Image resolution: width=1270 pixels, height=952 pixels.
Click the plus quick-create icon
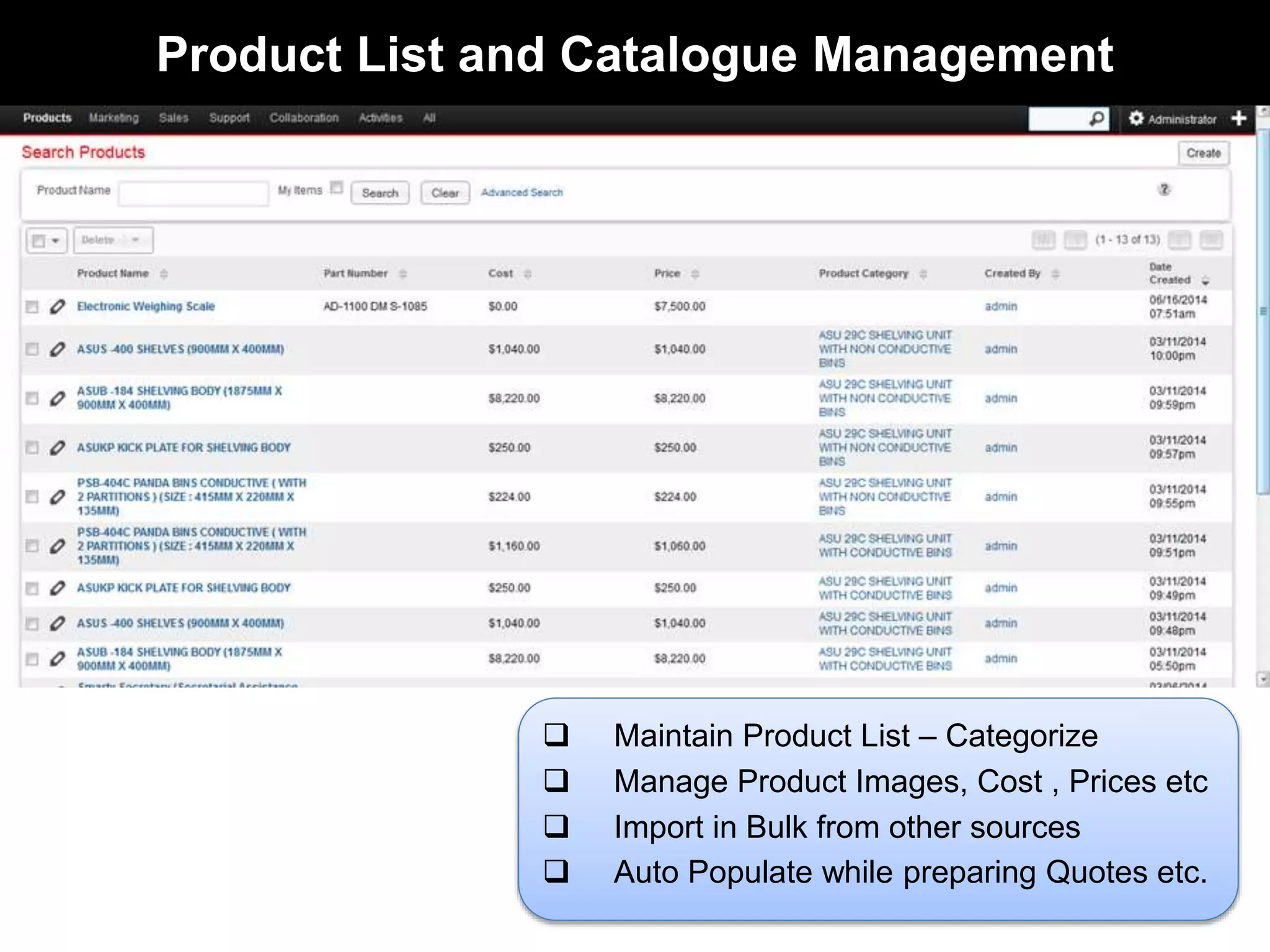pyautogui.click(x=1238, y=118)
